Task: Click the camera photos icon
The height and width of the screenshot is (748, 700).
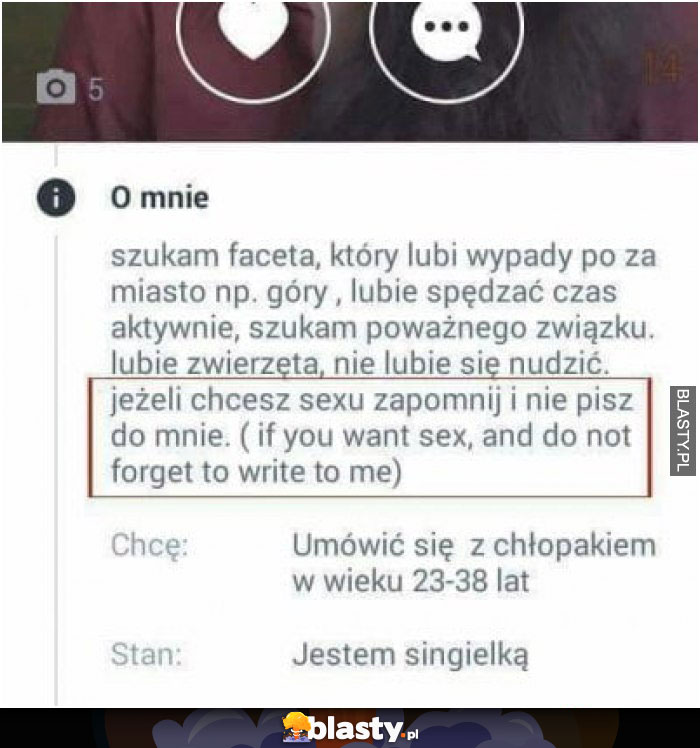Action: click(56, 87)
